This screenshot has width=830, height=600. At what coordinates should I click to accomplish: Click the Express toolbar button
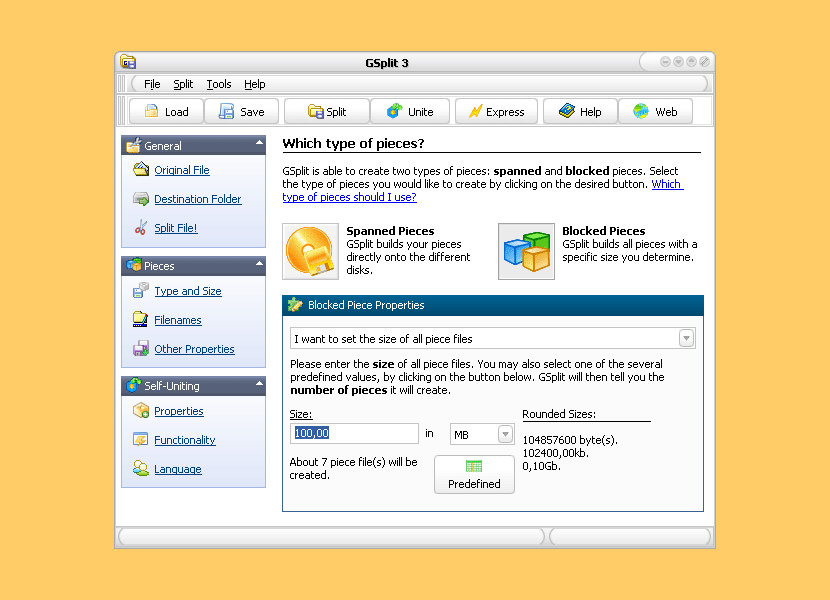pos(497,111)
